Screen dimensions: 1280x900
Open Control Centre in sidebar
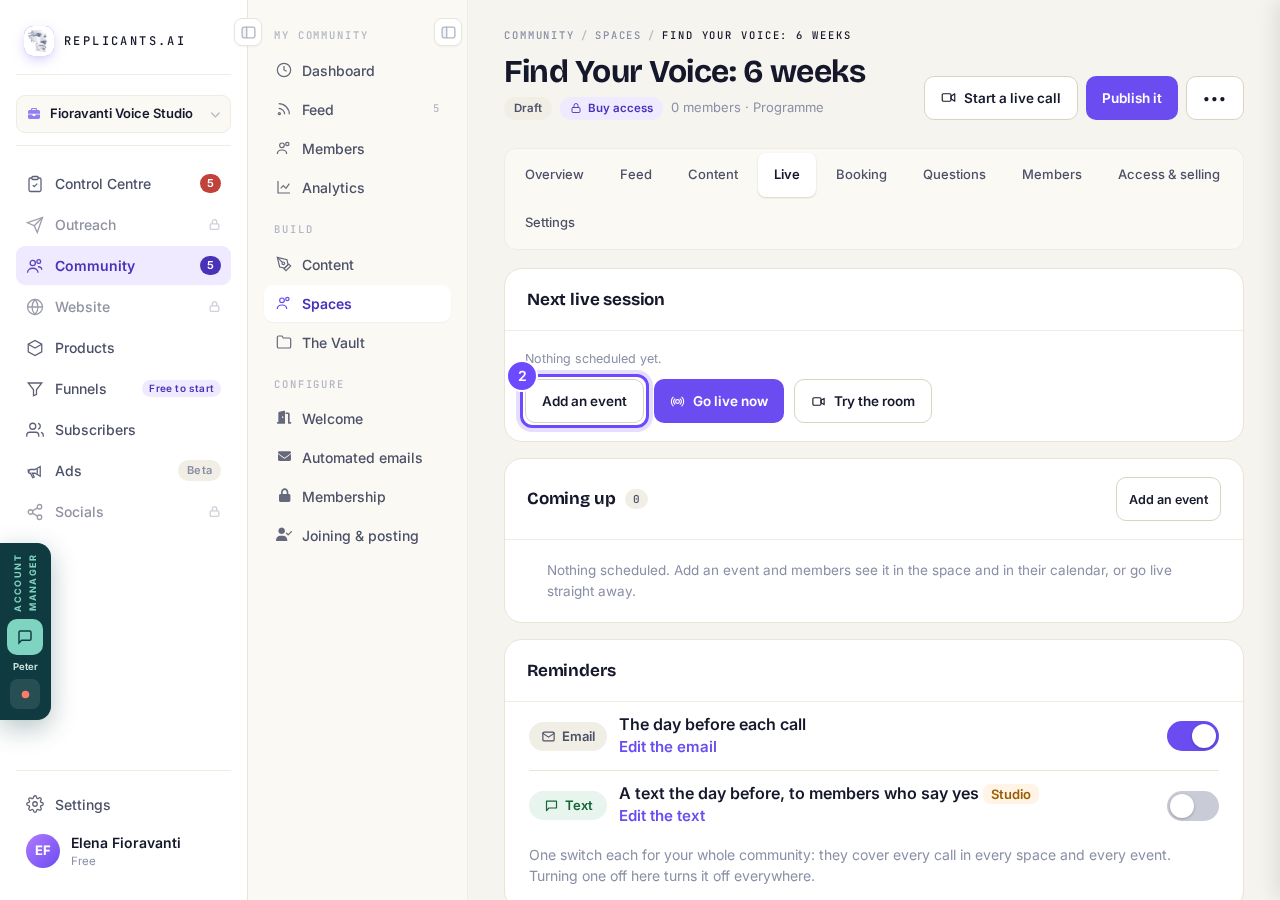click(x=123, y=184)
